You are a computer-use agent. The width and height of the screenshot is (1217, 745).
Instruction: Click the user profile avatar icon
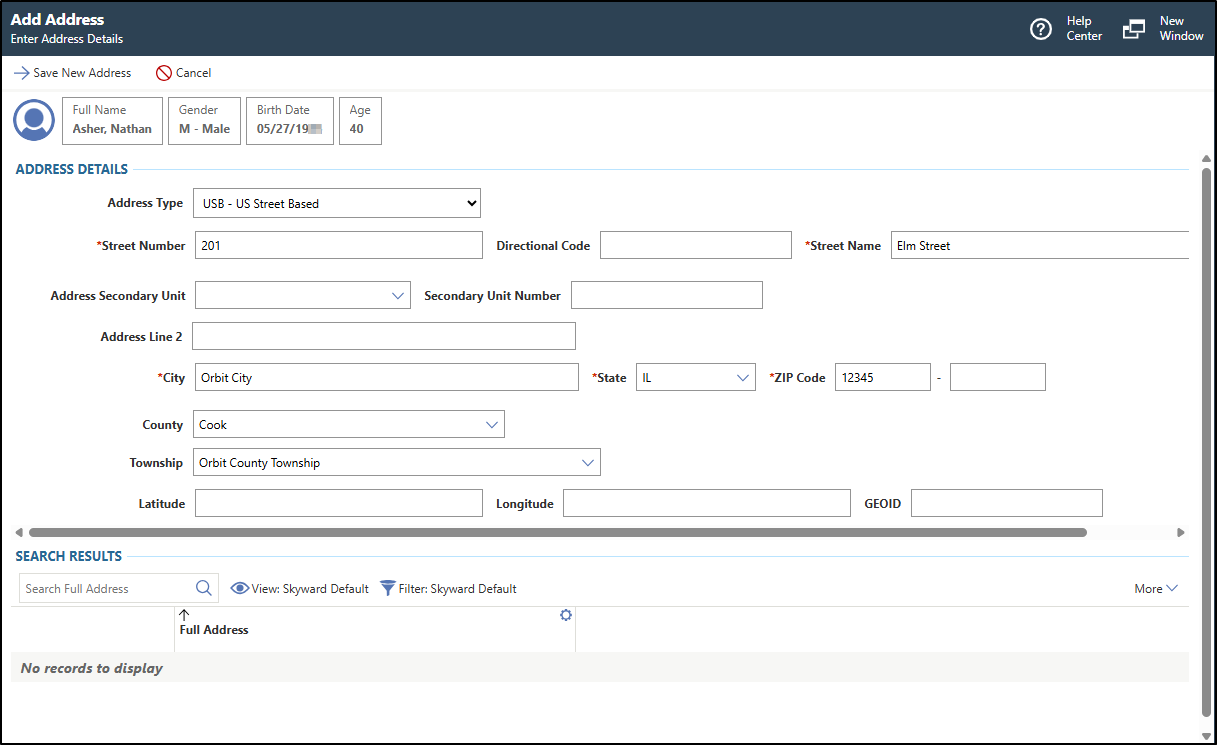[34, 121]
